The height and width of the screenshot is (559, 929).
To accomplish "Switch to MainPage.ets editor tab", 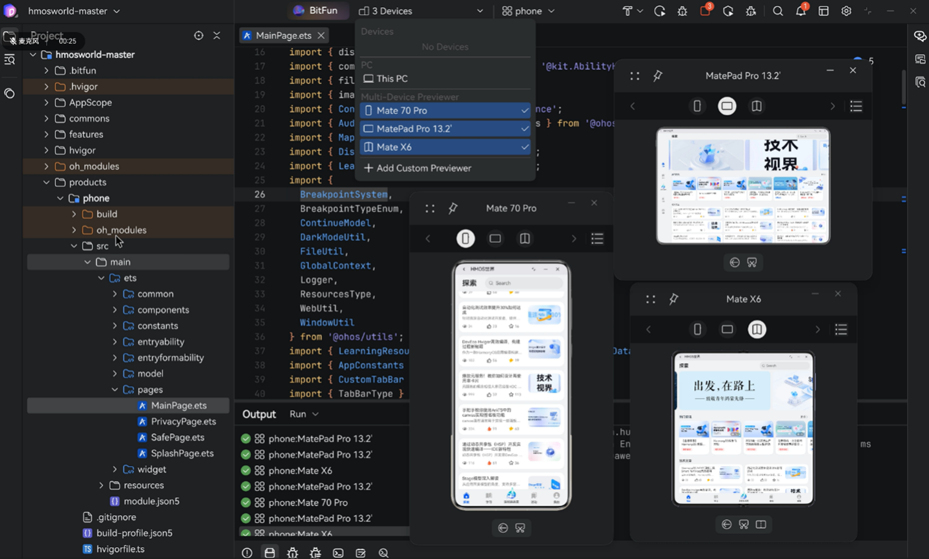I will coord(283,36).
